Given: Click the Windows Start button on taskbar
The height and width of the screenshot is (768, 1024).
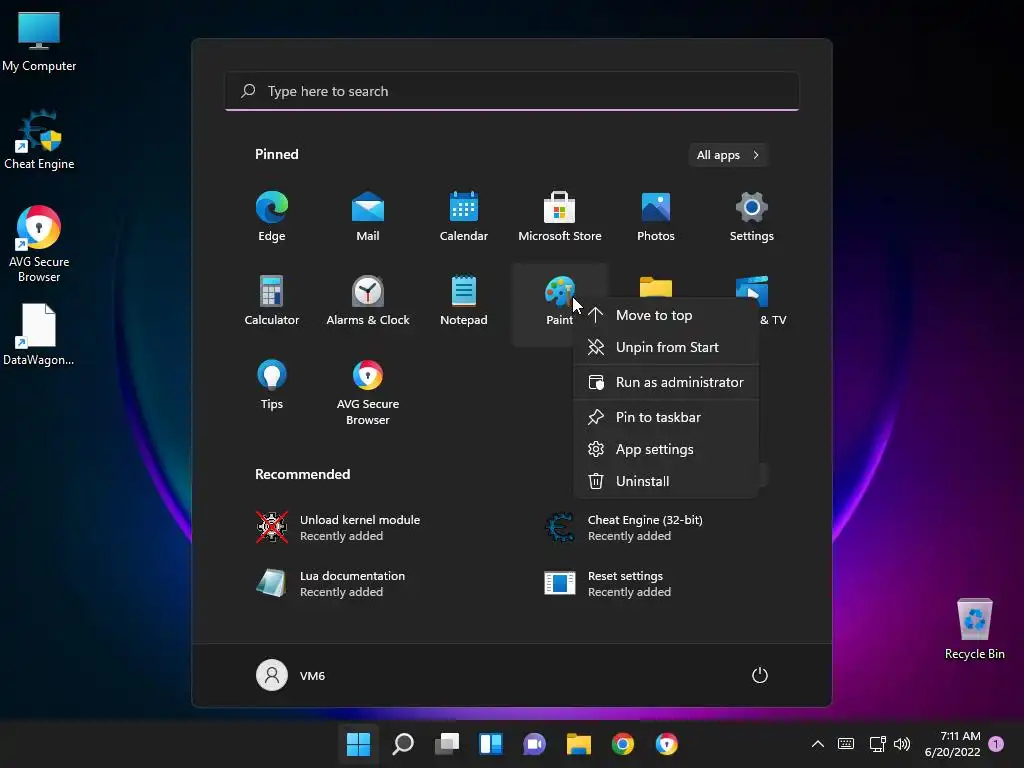Looking at the screenshot, I should click(x=359, y=744).
